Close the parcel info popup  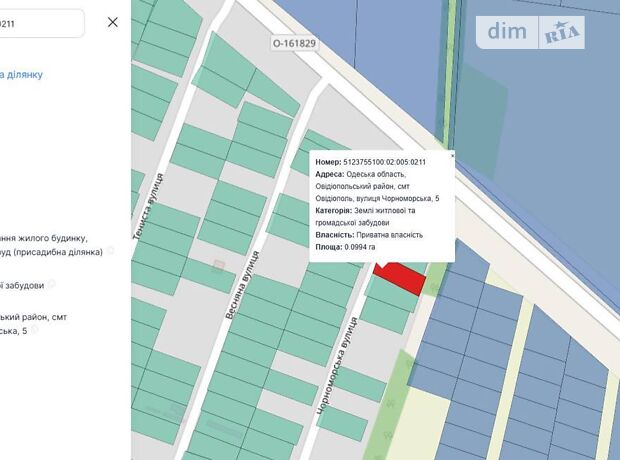pyautogui.click(x=452, y=156)
